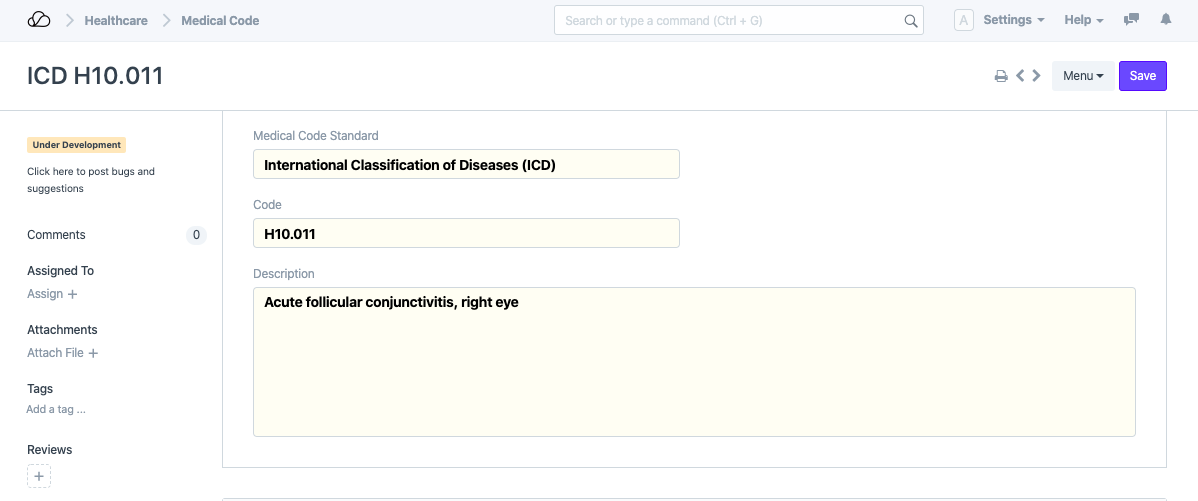Navigate to Medical Code breadcrumb

(220, 20)
